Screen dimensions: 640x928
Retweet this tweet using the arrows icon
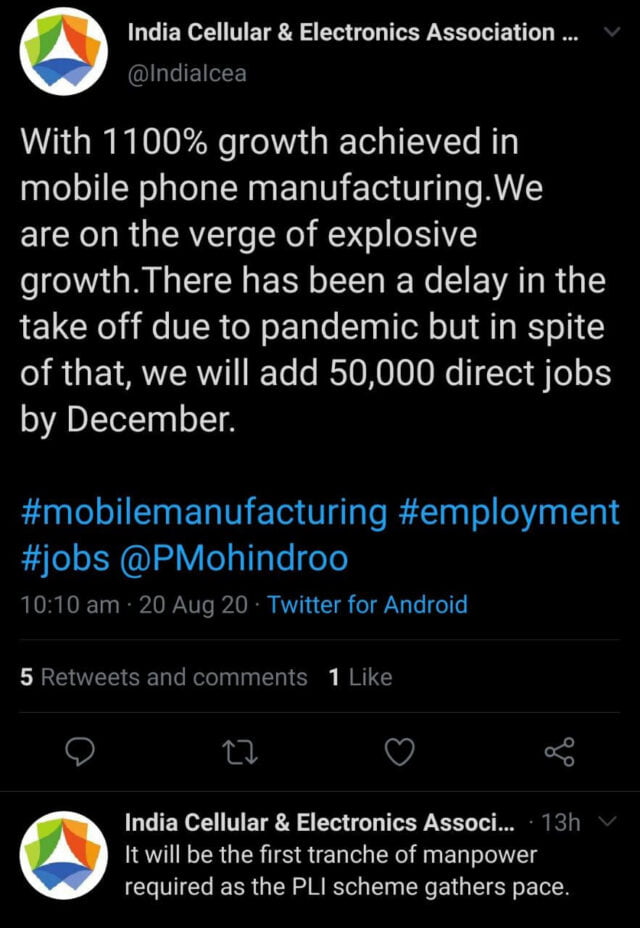point(239,752)
